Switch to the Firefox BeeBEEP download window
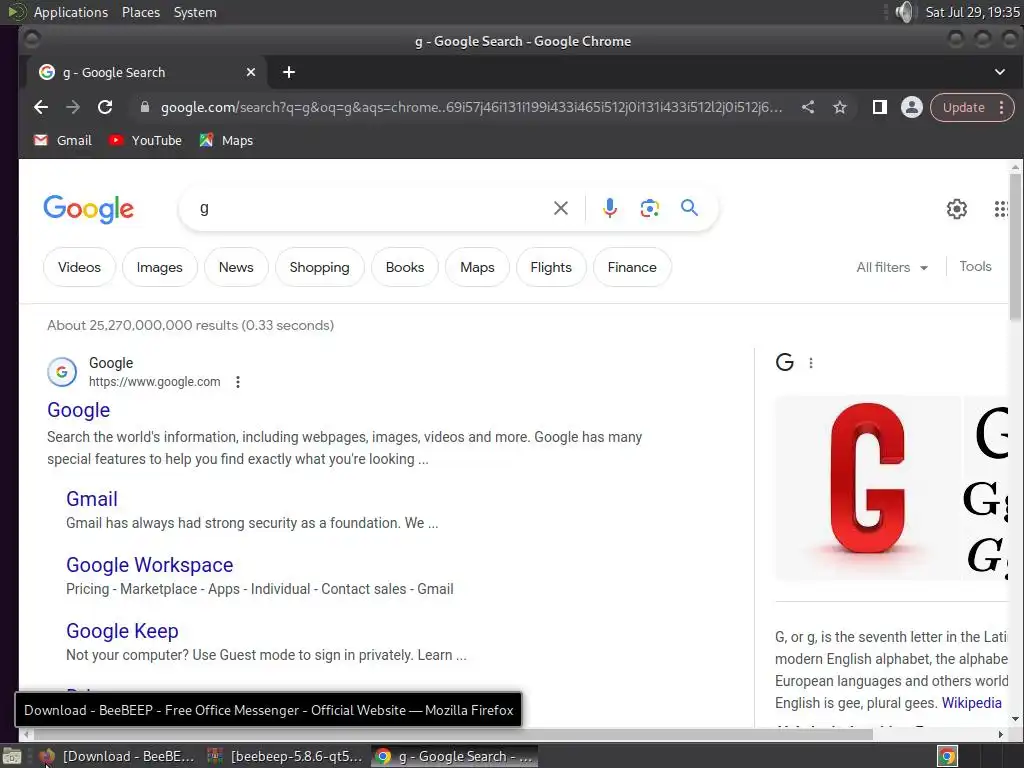Image resolution: width=1024 pixels, height=768 pixels. pos(118,756)
